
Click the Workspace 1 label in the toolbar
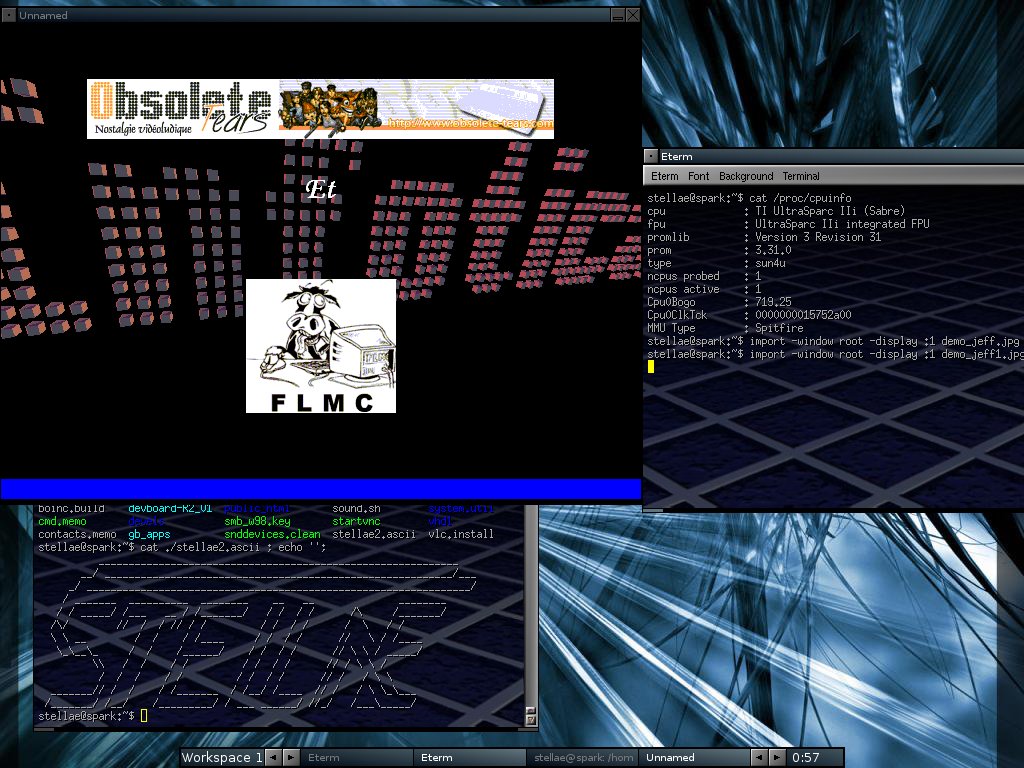pyautogui.click(x=222, y=758)
